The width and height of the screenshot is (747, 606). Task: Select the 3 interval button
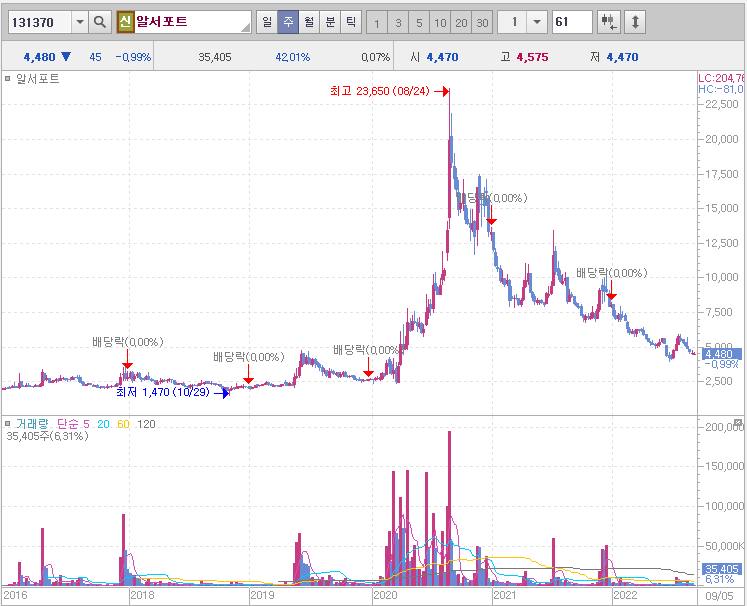(398, 22)
